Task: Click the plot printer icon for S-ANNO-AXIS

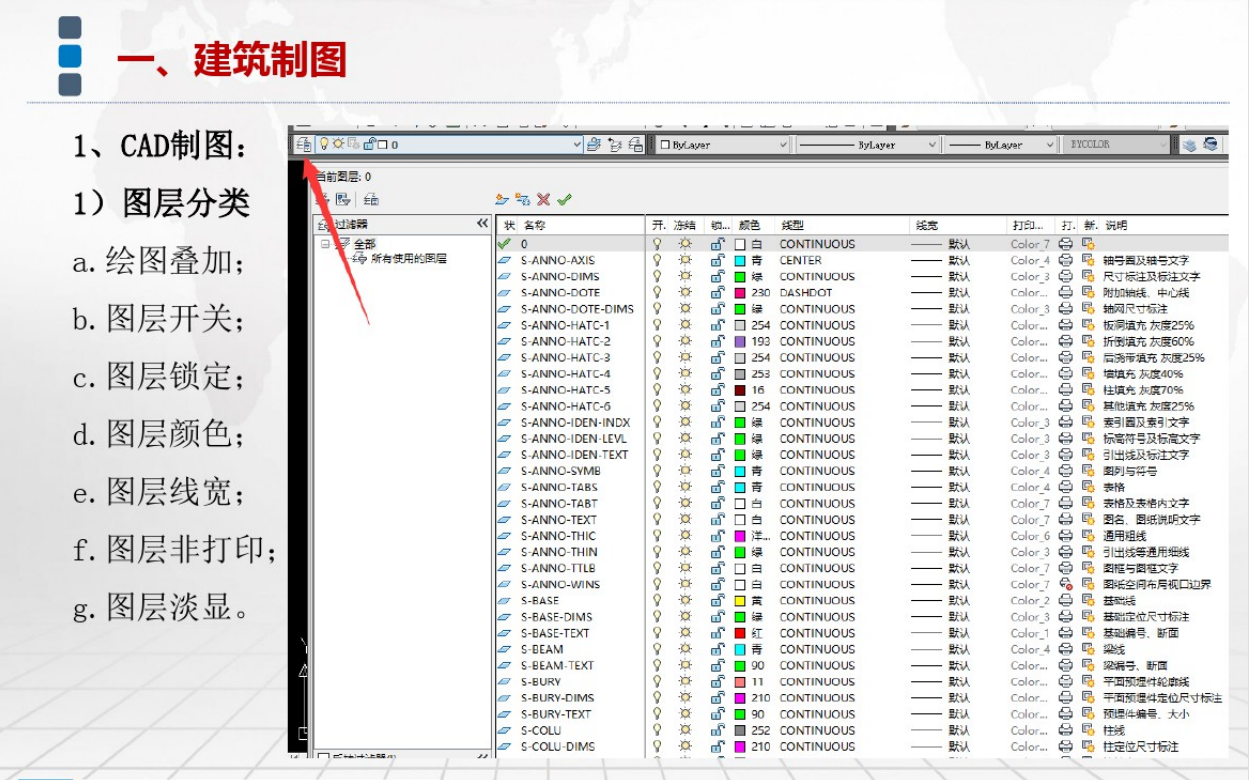Action: (x=1066, y=260)
